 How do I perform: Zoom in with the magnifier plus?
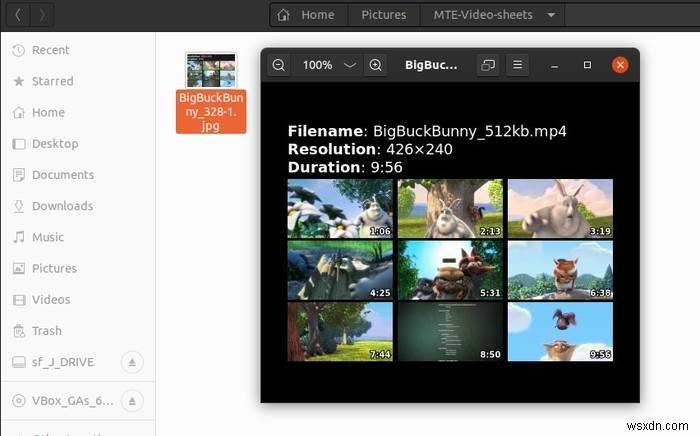[x=375, y=65]
